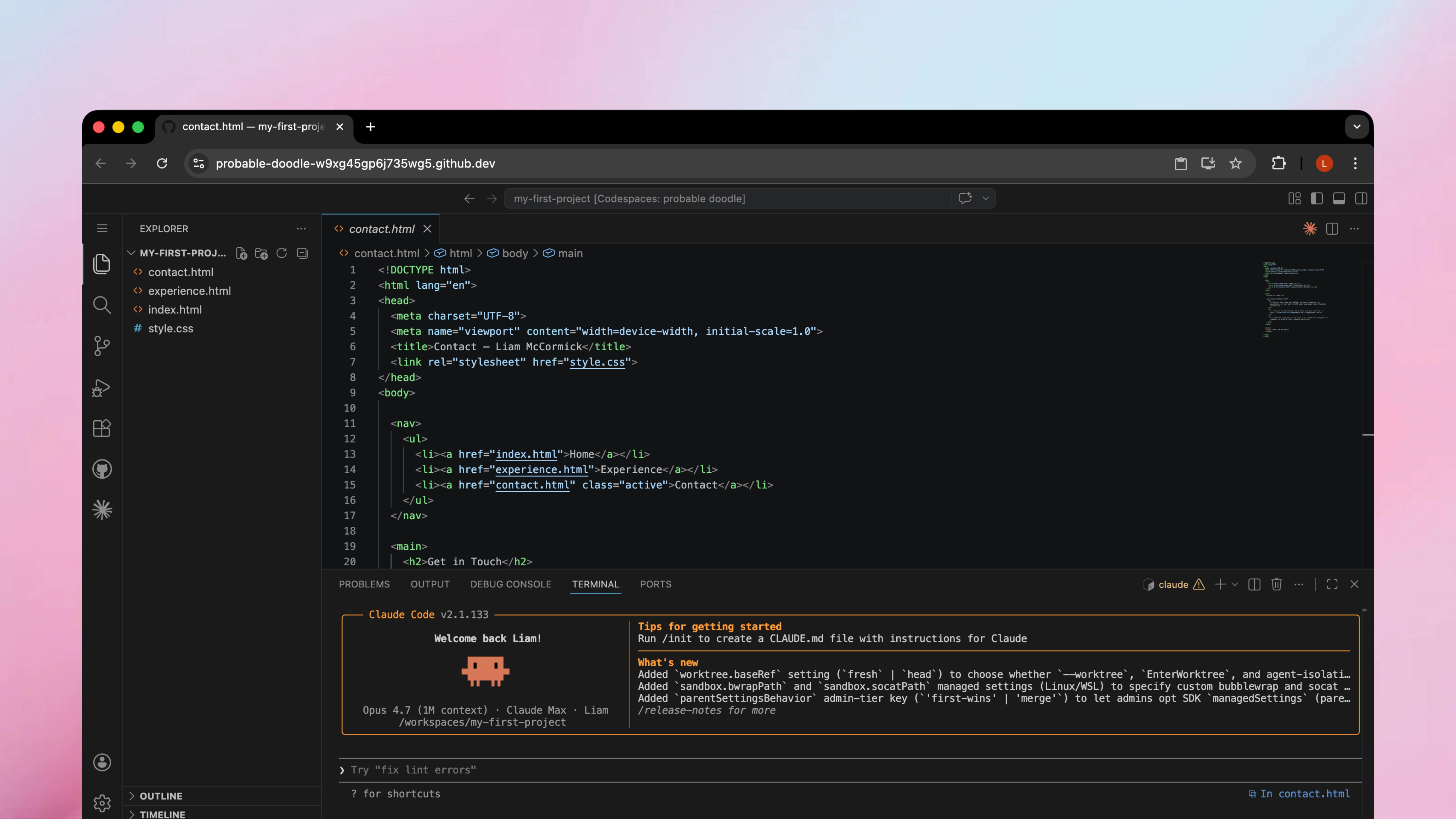Follow the style.css link on line 7

[x=597, y=362]
